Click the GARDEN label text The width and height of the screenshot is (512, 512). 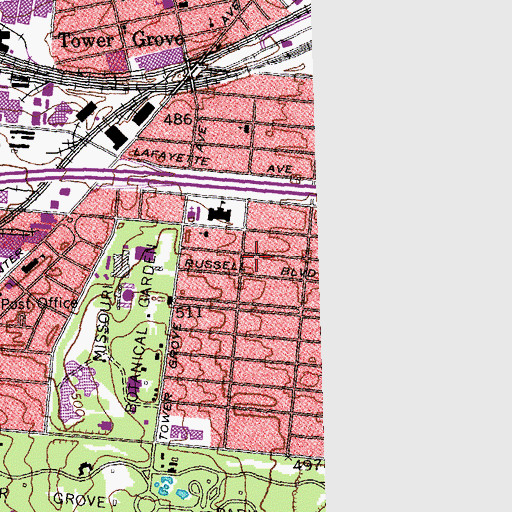tap(147, 275)
